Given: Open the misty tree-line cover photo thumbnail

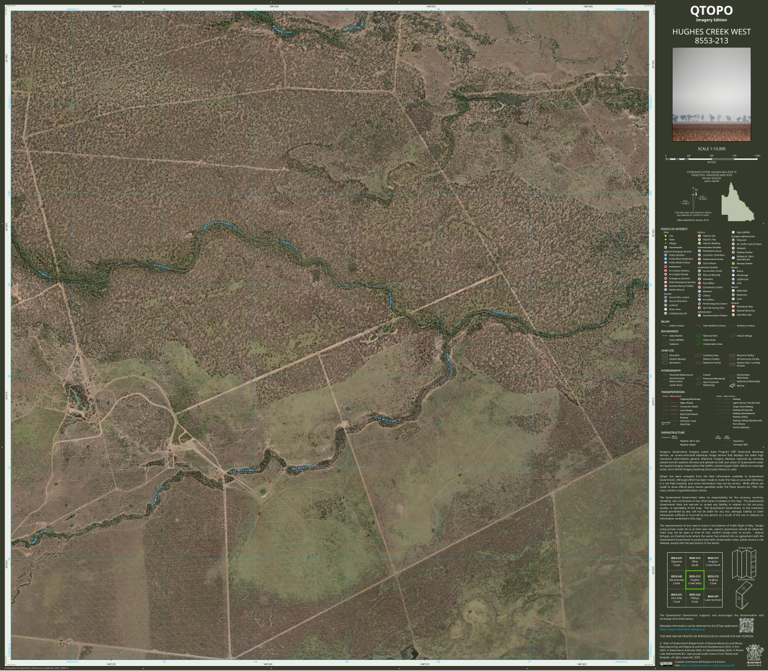Looking at the screenshot, I should (711, 94).
